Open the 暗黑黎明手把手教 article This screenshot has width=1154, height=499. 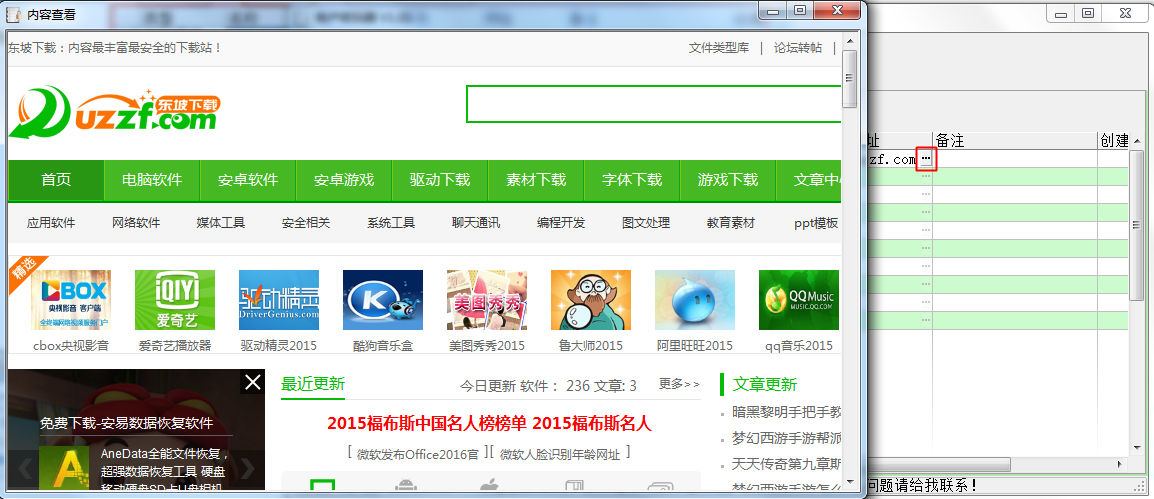coord(787,412)
